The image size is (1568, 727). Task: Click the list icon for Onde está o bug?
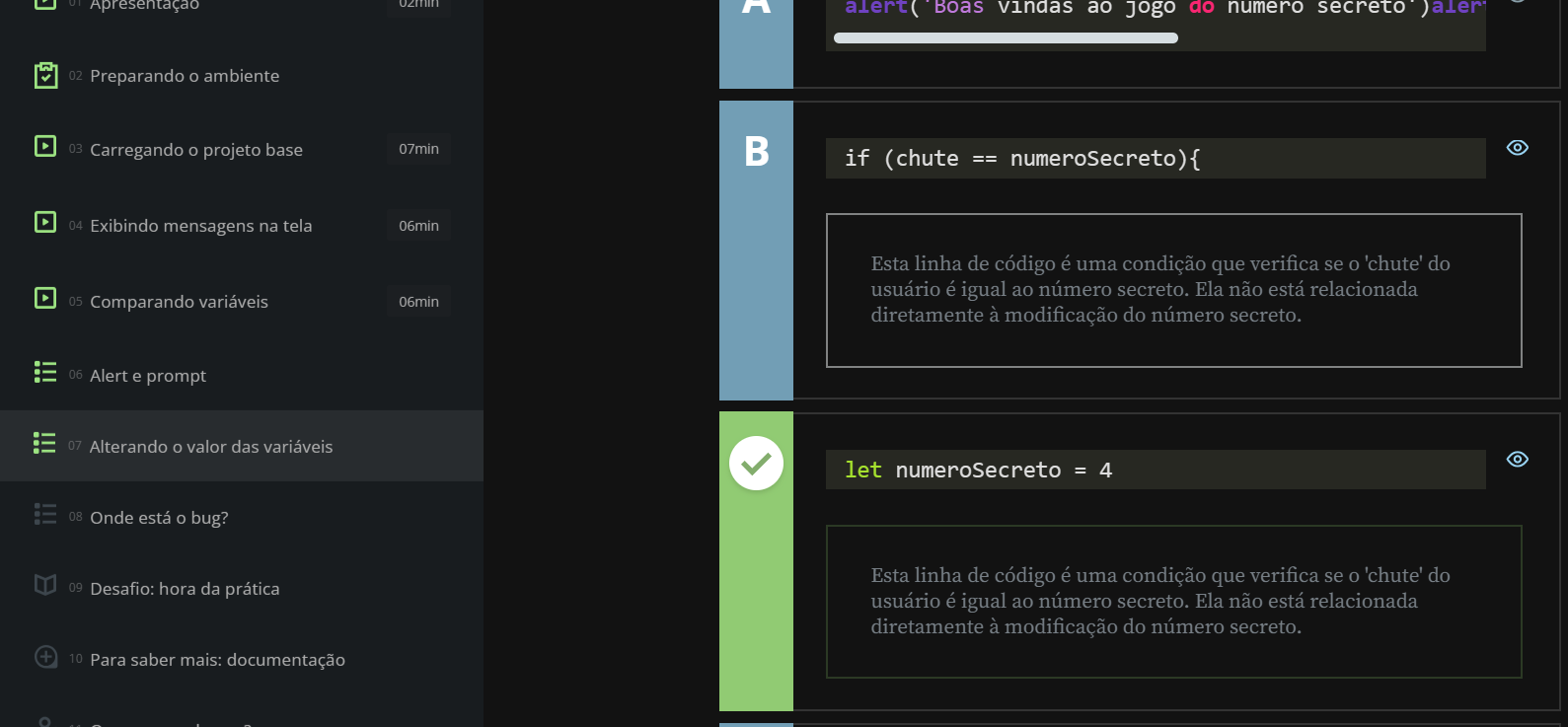[45, 514]
